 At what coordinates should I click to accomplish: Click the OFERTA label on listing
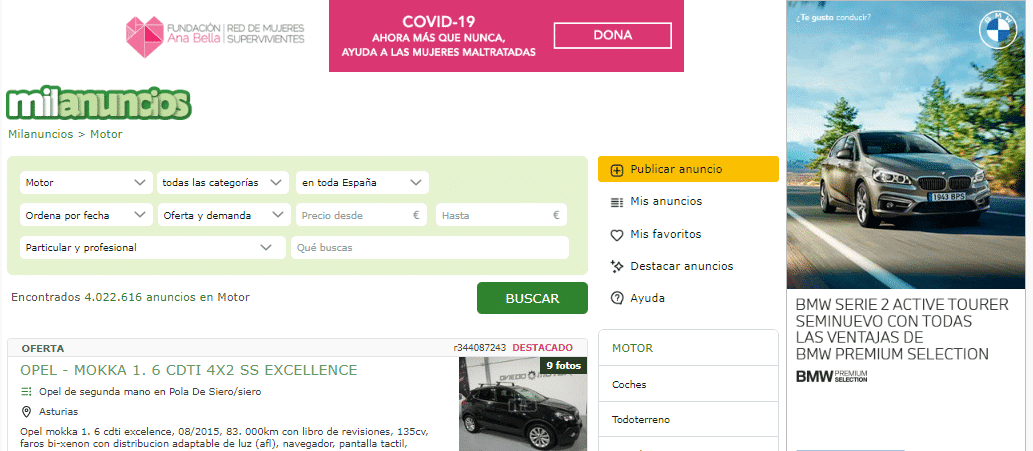43,348
